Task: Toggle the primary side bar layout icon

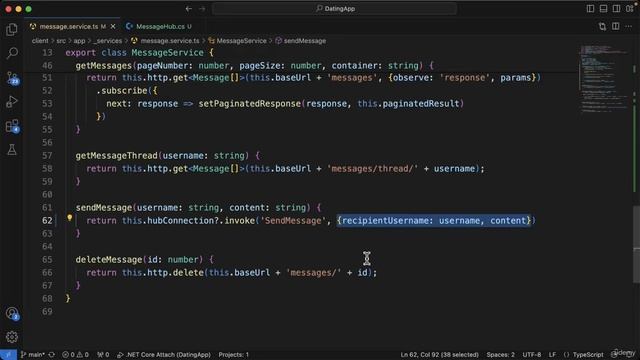Action: 590,9
